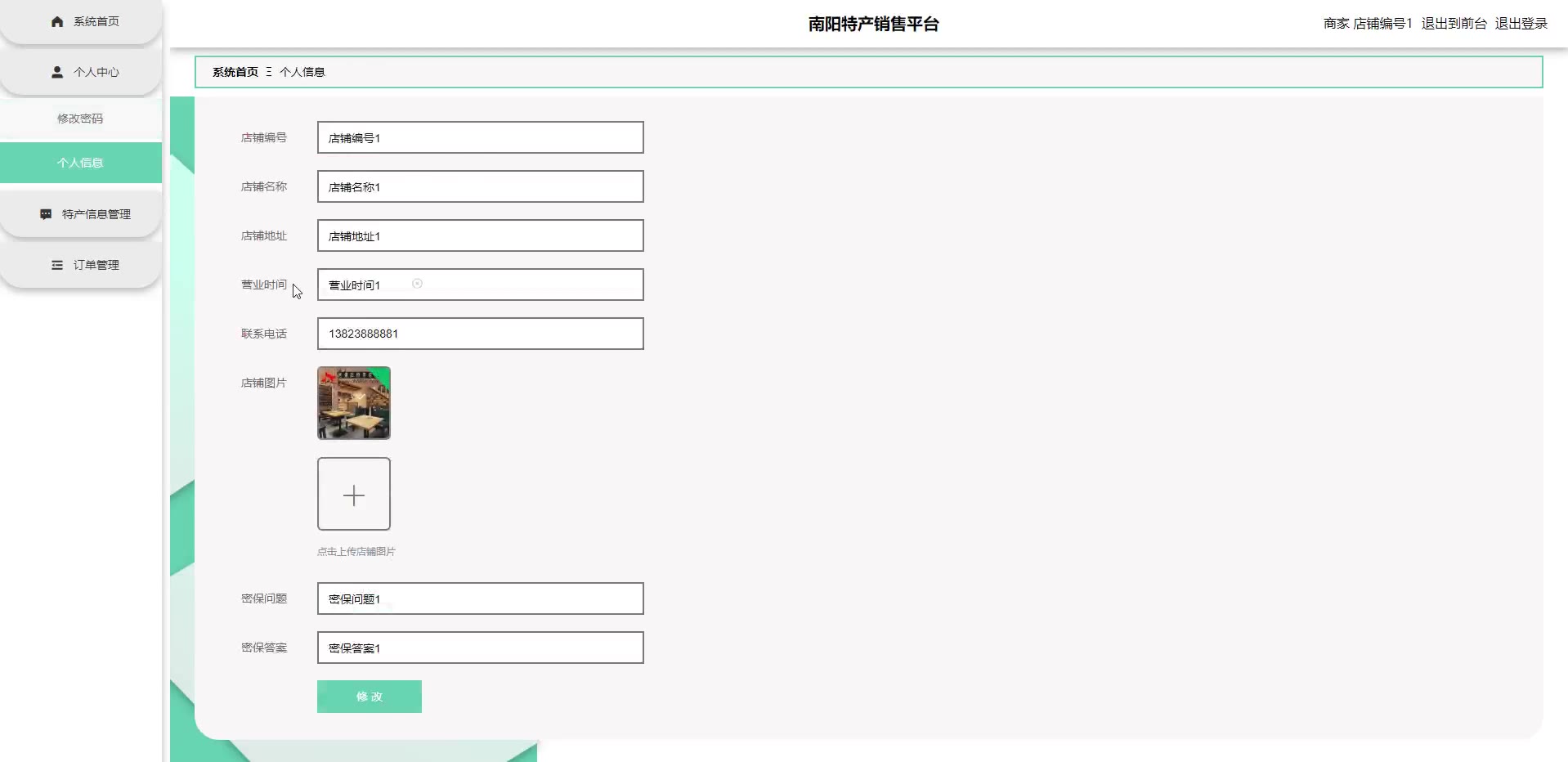Click the 个人信息 breadcrumb item

pyautogui.click(x=302, y=72)
